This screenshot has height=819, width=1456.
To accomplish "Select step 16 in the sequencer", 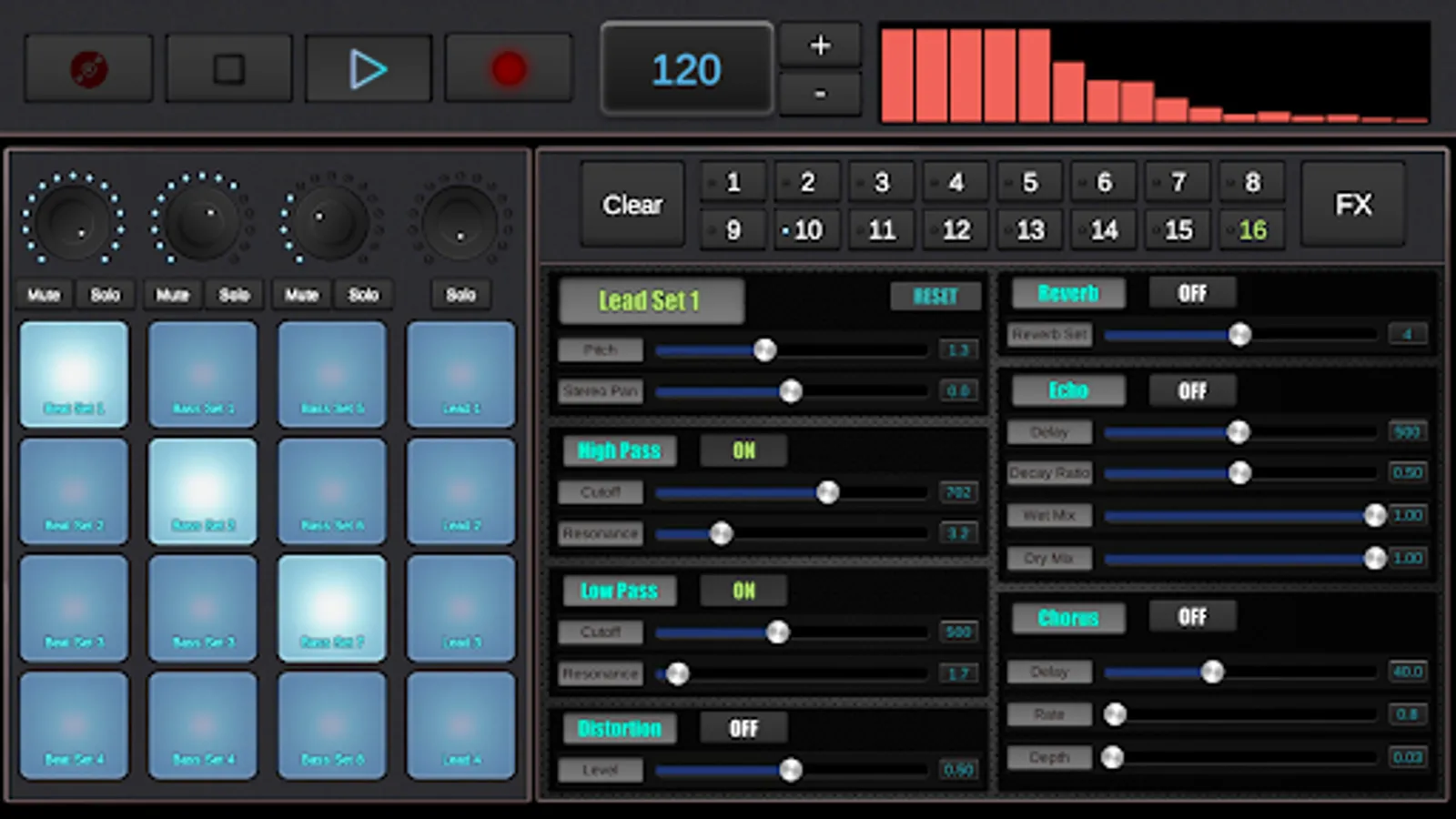I will 1252,229.
